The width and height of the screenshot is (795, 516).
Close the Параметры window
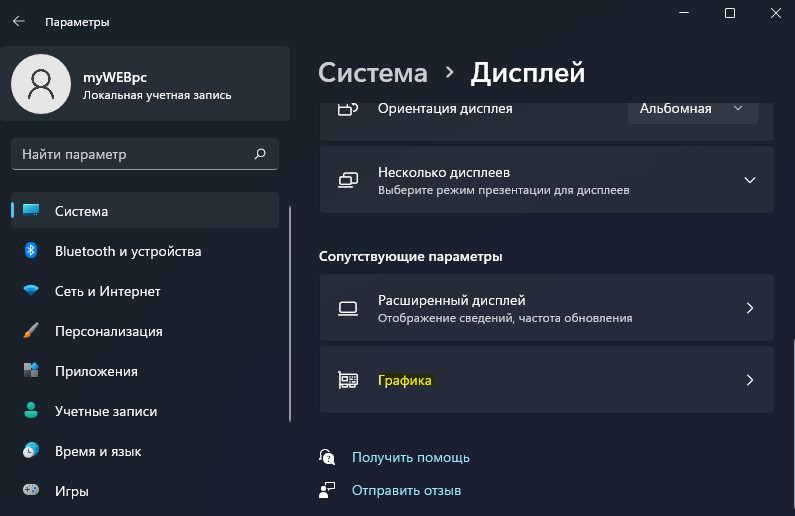[x=776, y=13]
